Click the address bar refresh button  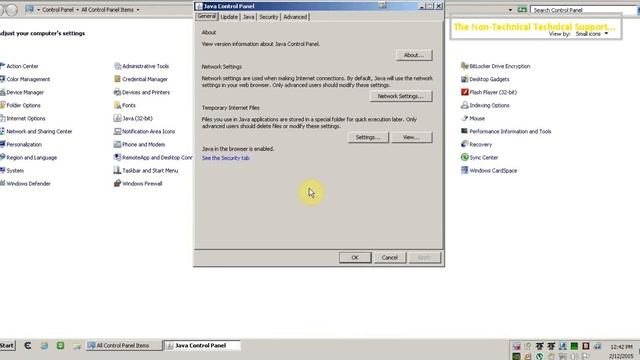522,10
